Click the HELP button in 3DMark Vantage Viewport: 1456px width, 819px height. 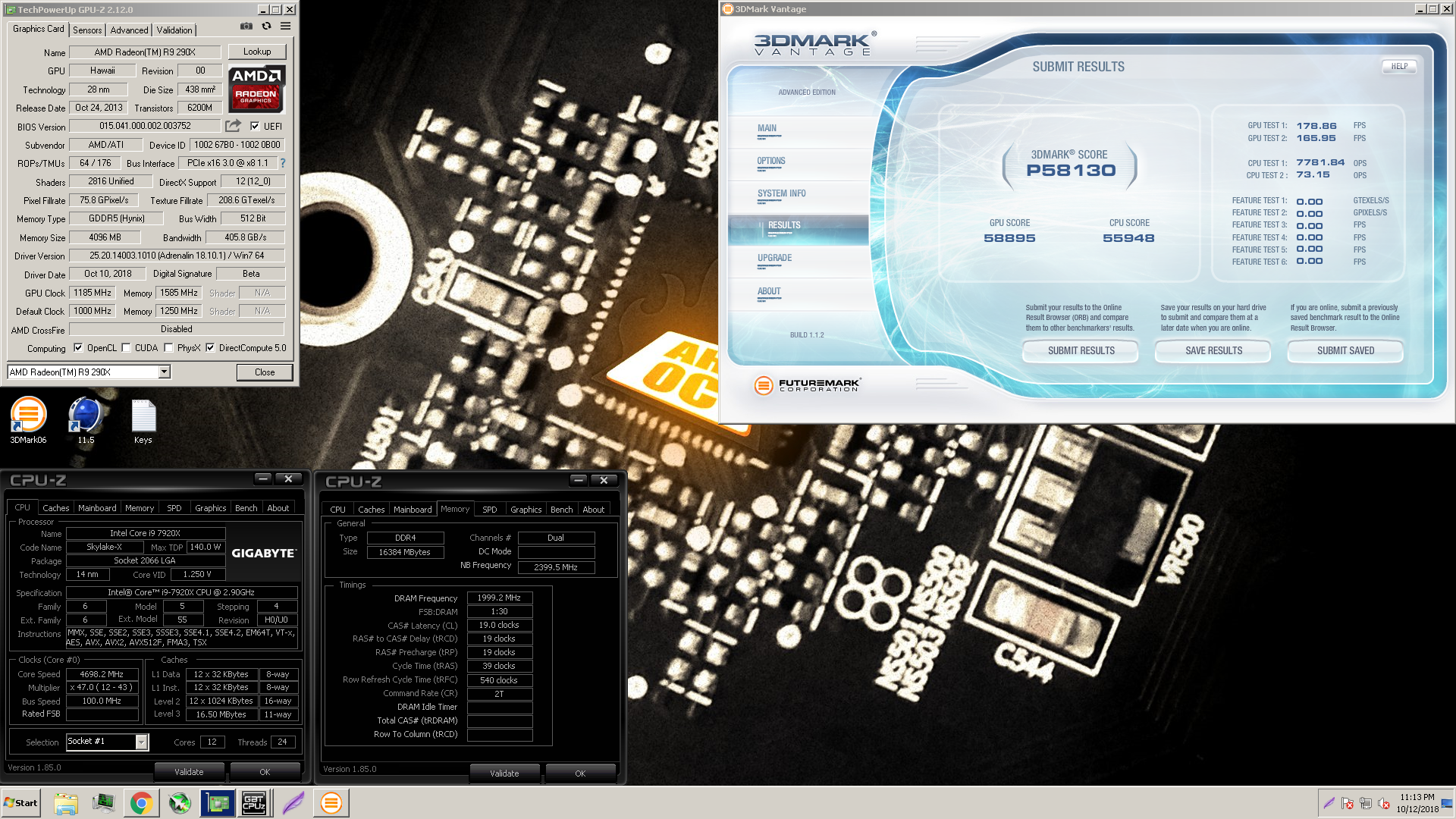point(1399,66)
